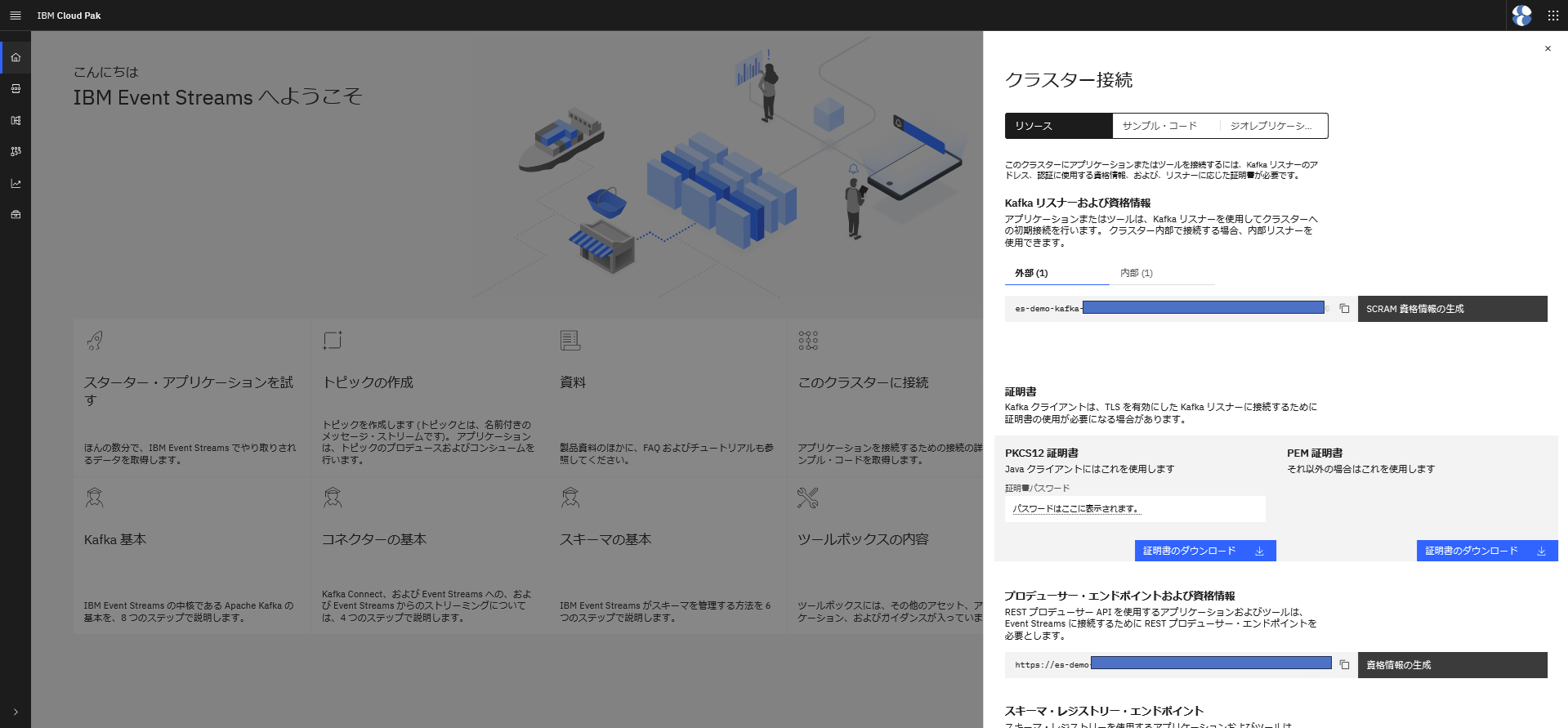Click the IBM Cloud Pak header title
The image size is (1568, 728).
(x=69, y=16)
